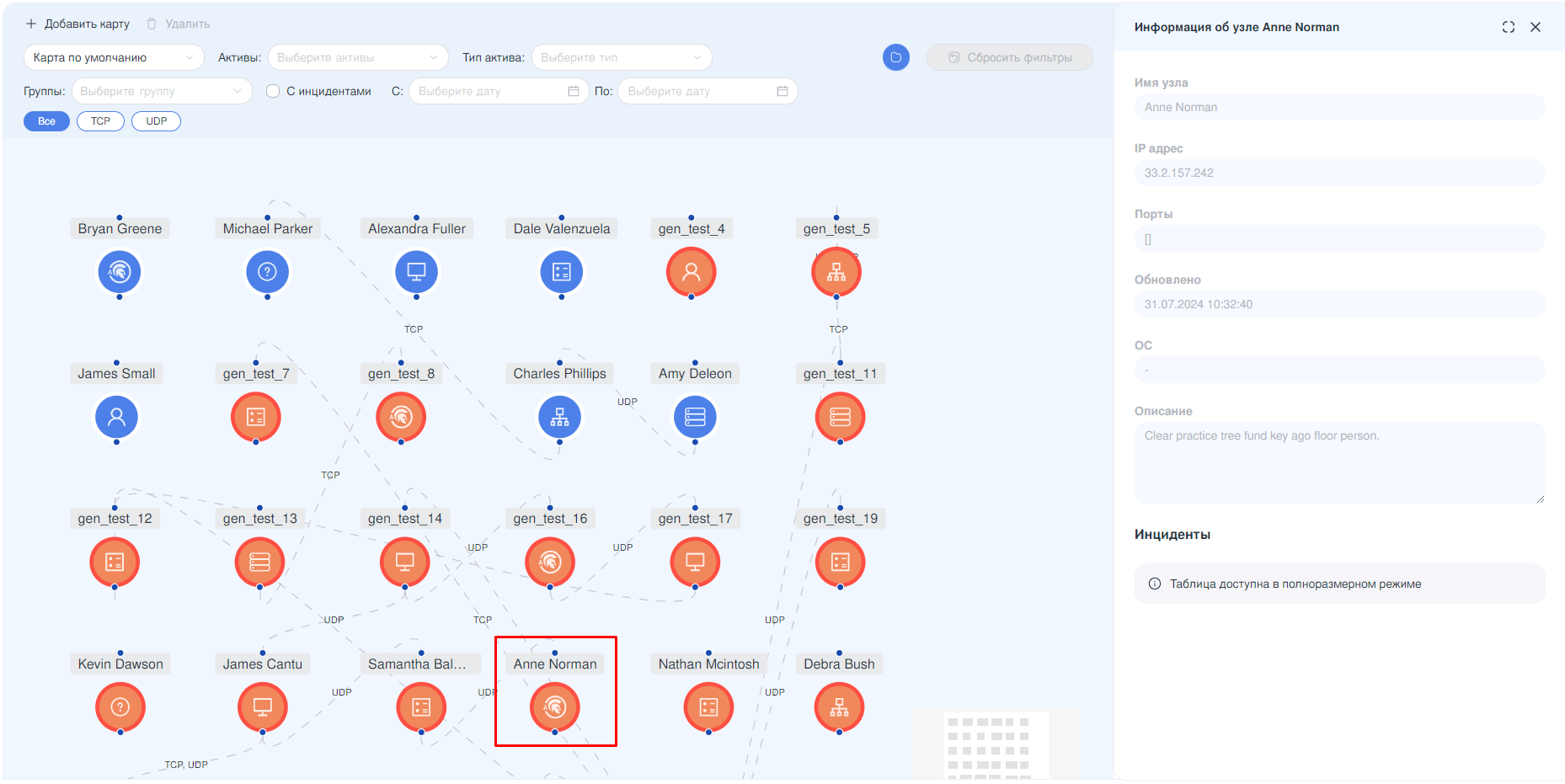Enable the 'С инцидентами' checkbox
The height and width of the screenshot is (784, 1565).
pos(273,91)
